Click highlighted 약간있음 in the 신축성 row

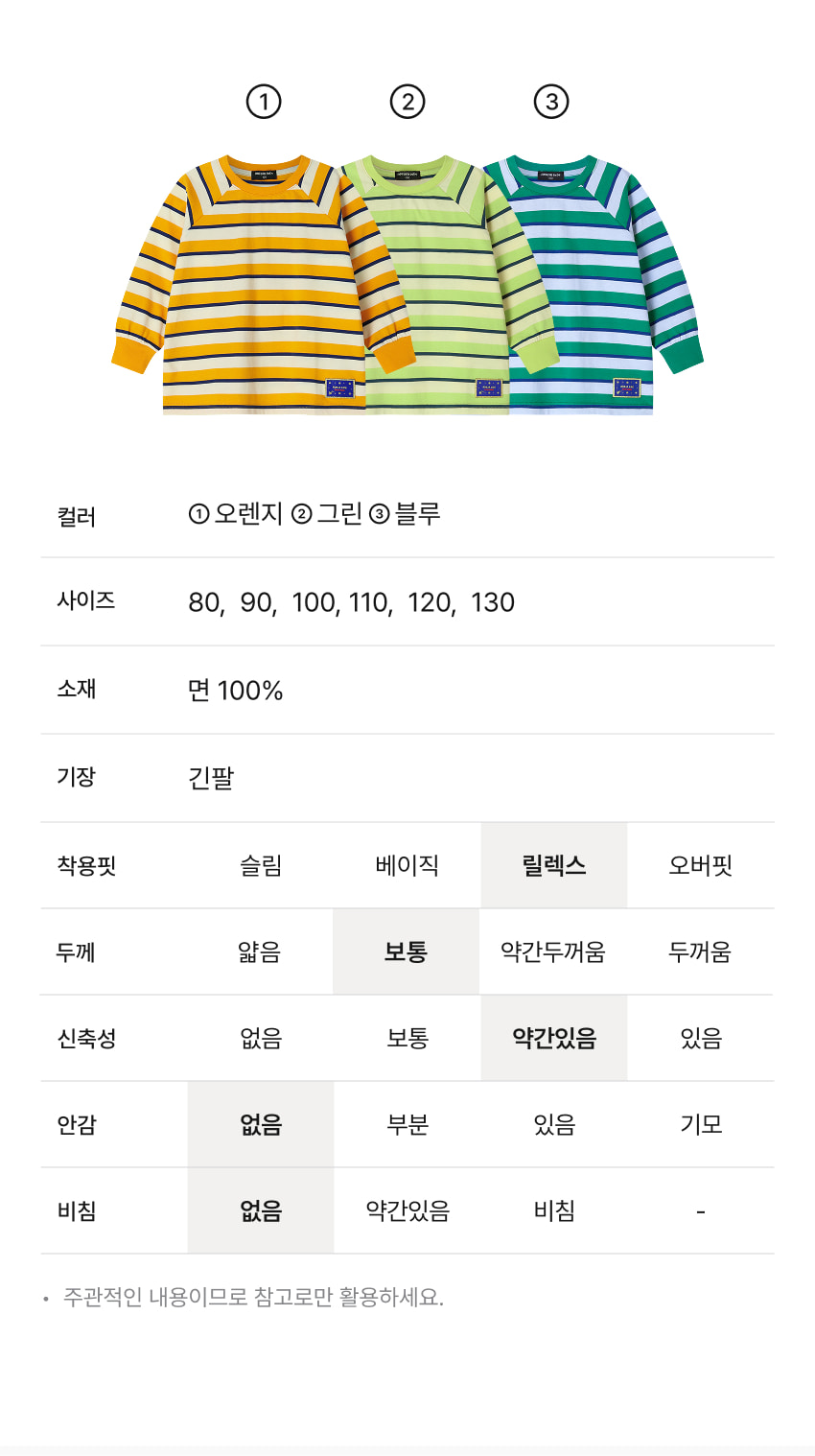coord(554,1039)
